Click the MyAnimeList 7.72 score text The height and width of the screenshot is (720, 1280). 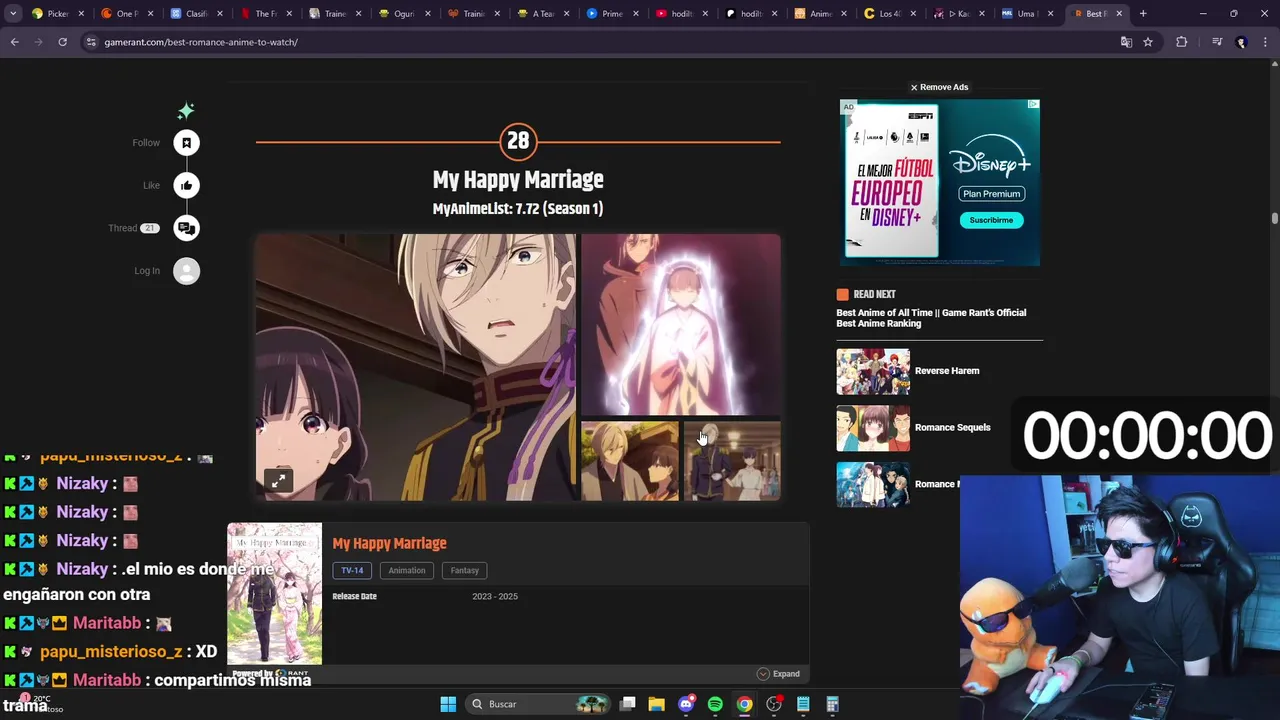coord(518,209)
